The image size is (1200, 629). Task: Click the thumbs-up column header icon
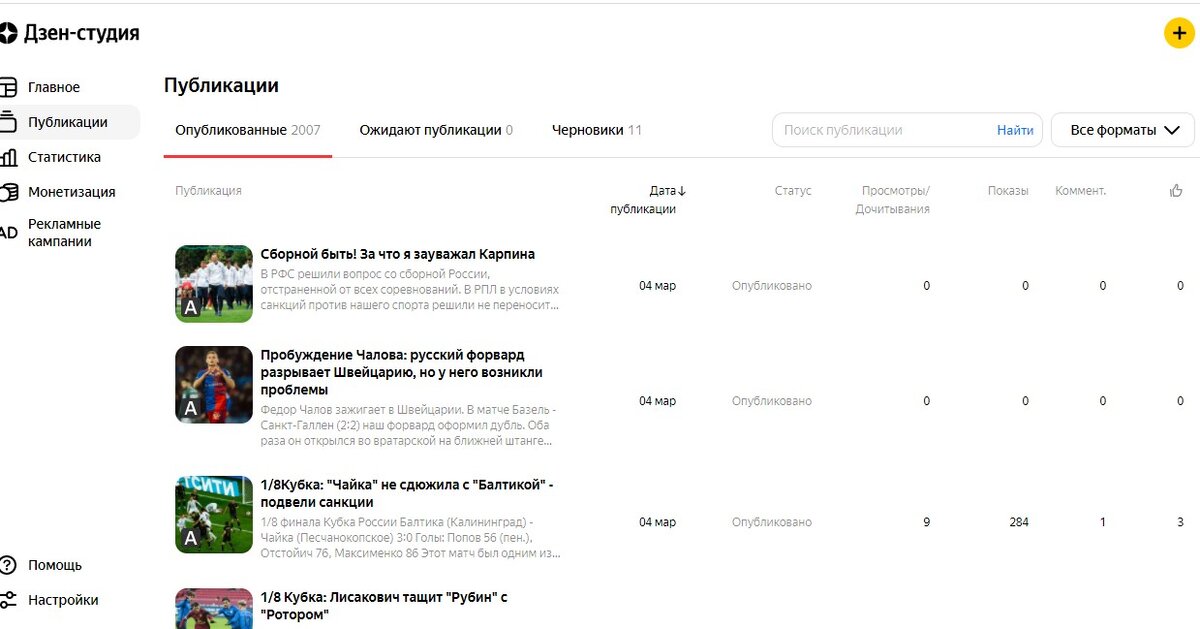[1175, 190]
